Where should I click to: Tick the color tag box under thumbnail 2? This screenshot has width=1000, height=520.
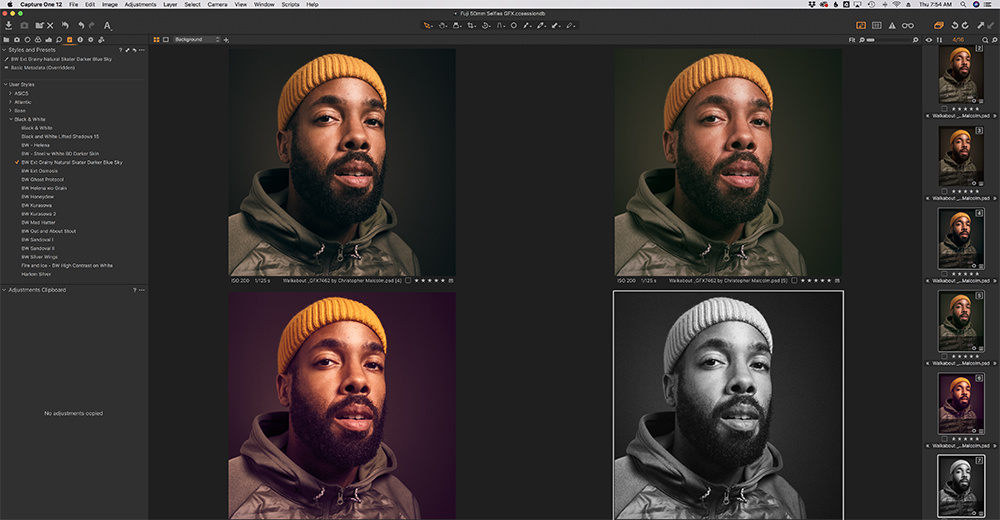945,108
